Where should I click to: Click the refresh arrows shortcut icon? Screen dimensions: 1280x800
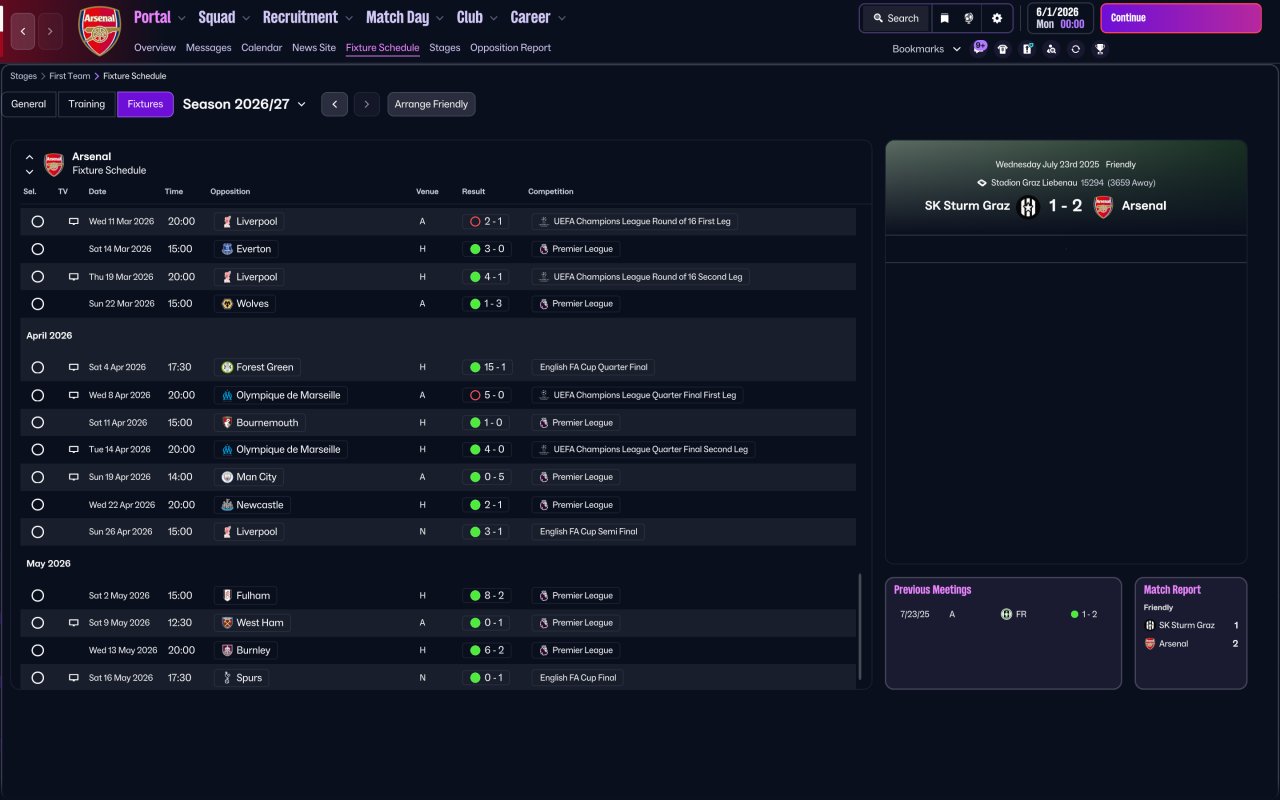point(1075,49)
